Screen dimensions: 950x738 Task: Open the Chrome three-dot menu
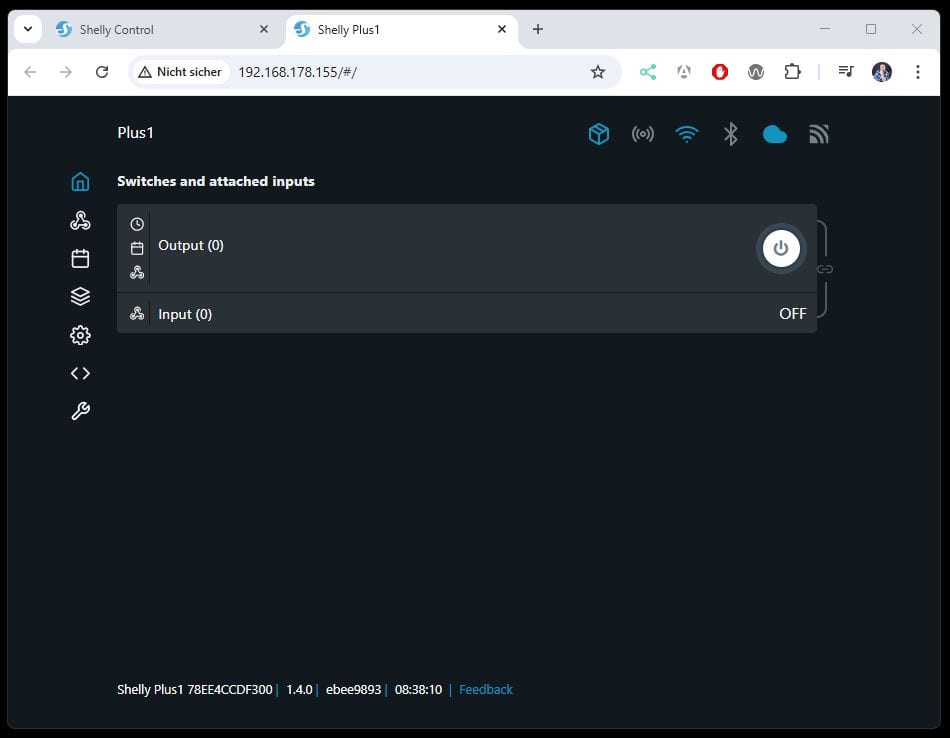point(917,72)
